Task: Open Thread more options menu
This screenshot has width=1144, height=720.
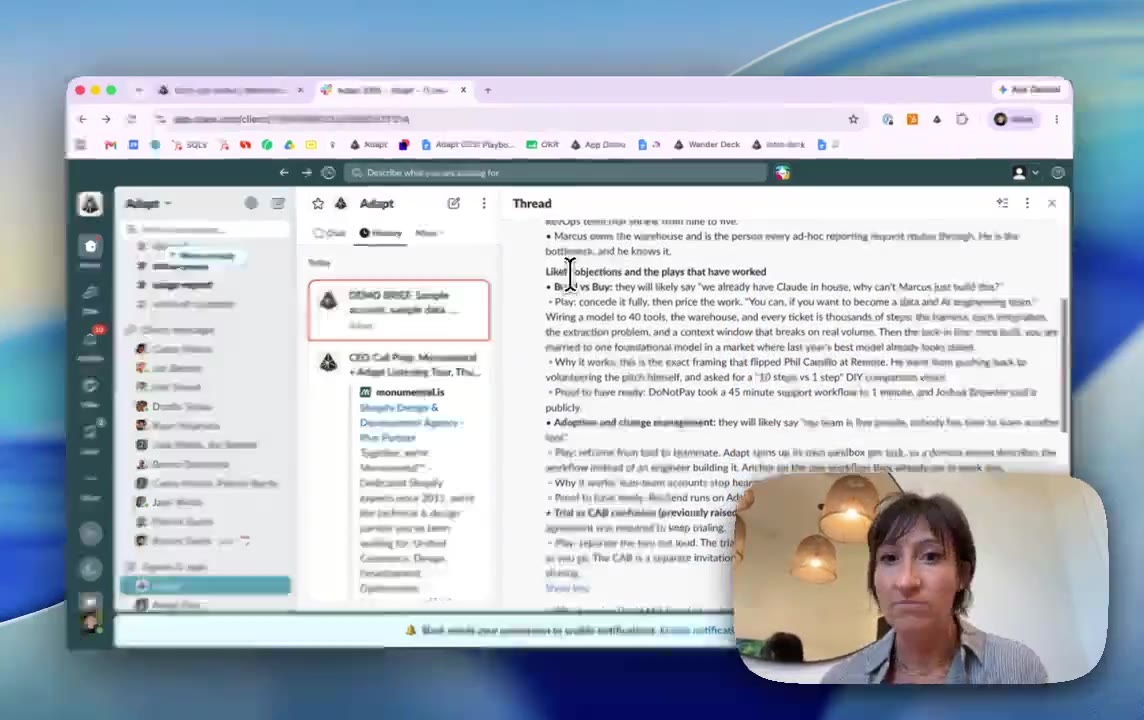Action: 1027,203
